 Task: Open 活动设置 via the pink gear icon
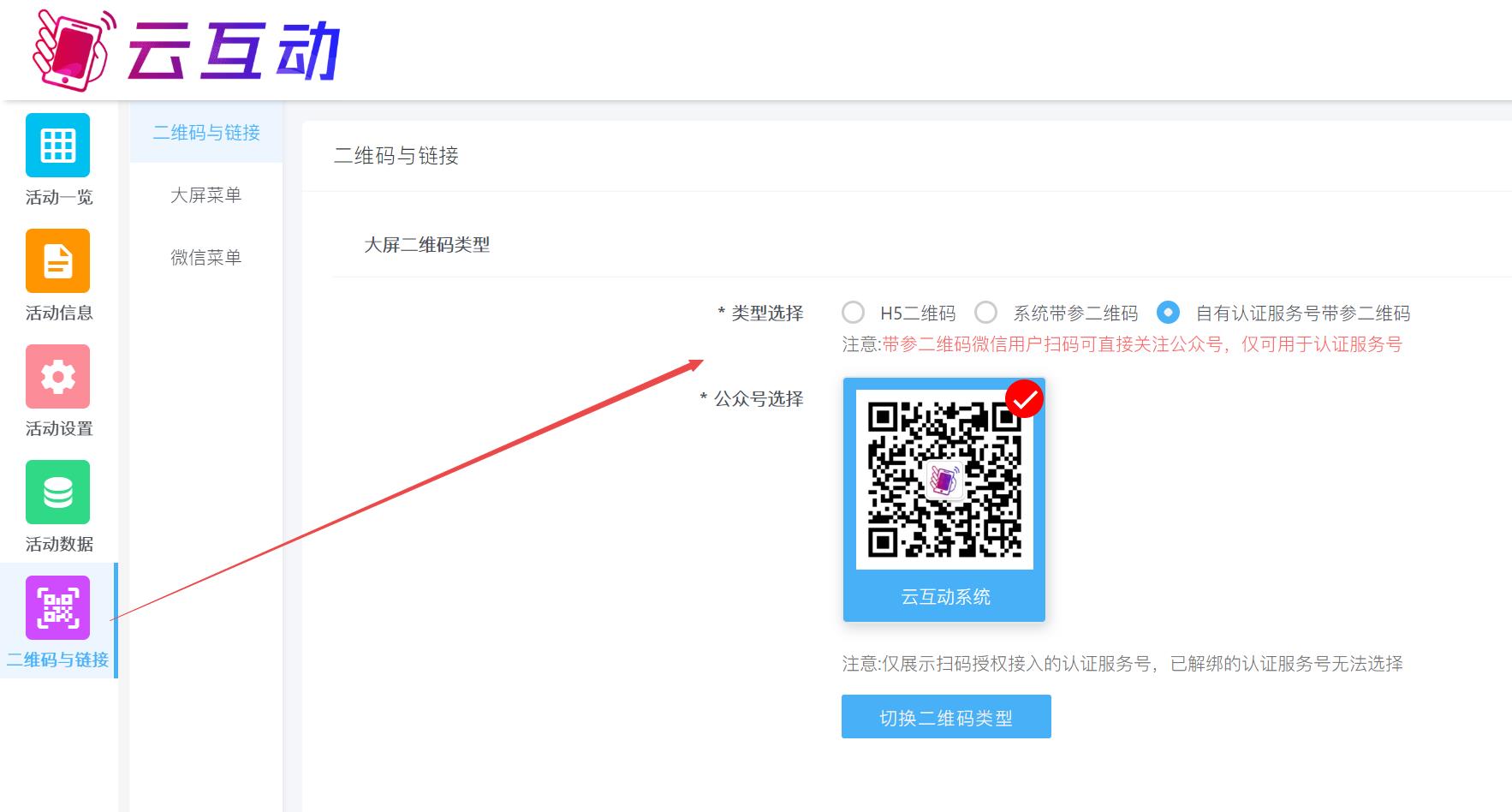(57, 376)
